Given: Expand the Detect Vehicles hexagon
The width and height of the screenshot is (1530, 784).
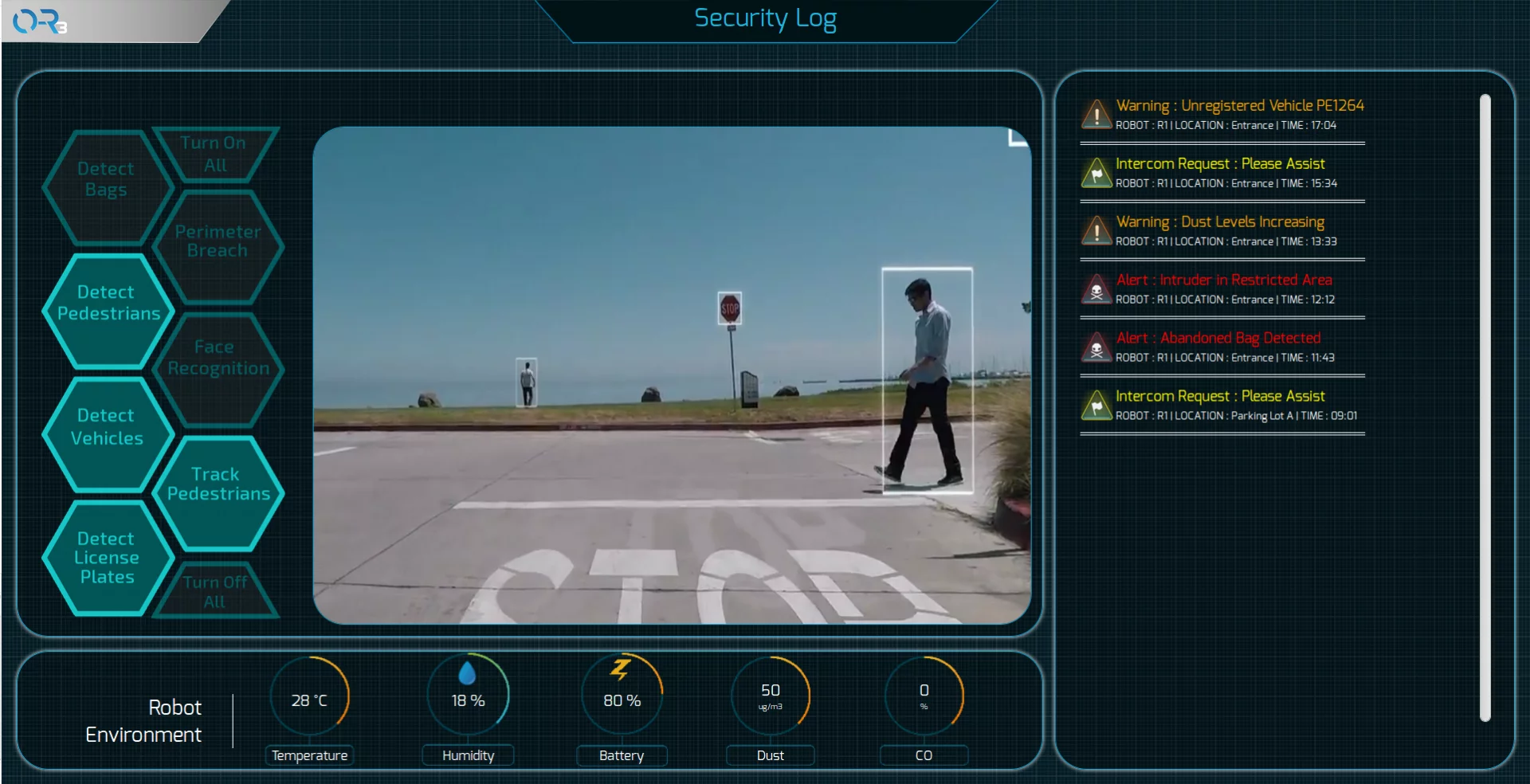Looking at the screenshot, I should click(x=106, y=426).
